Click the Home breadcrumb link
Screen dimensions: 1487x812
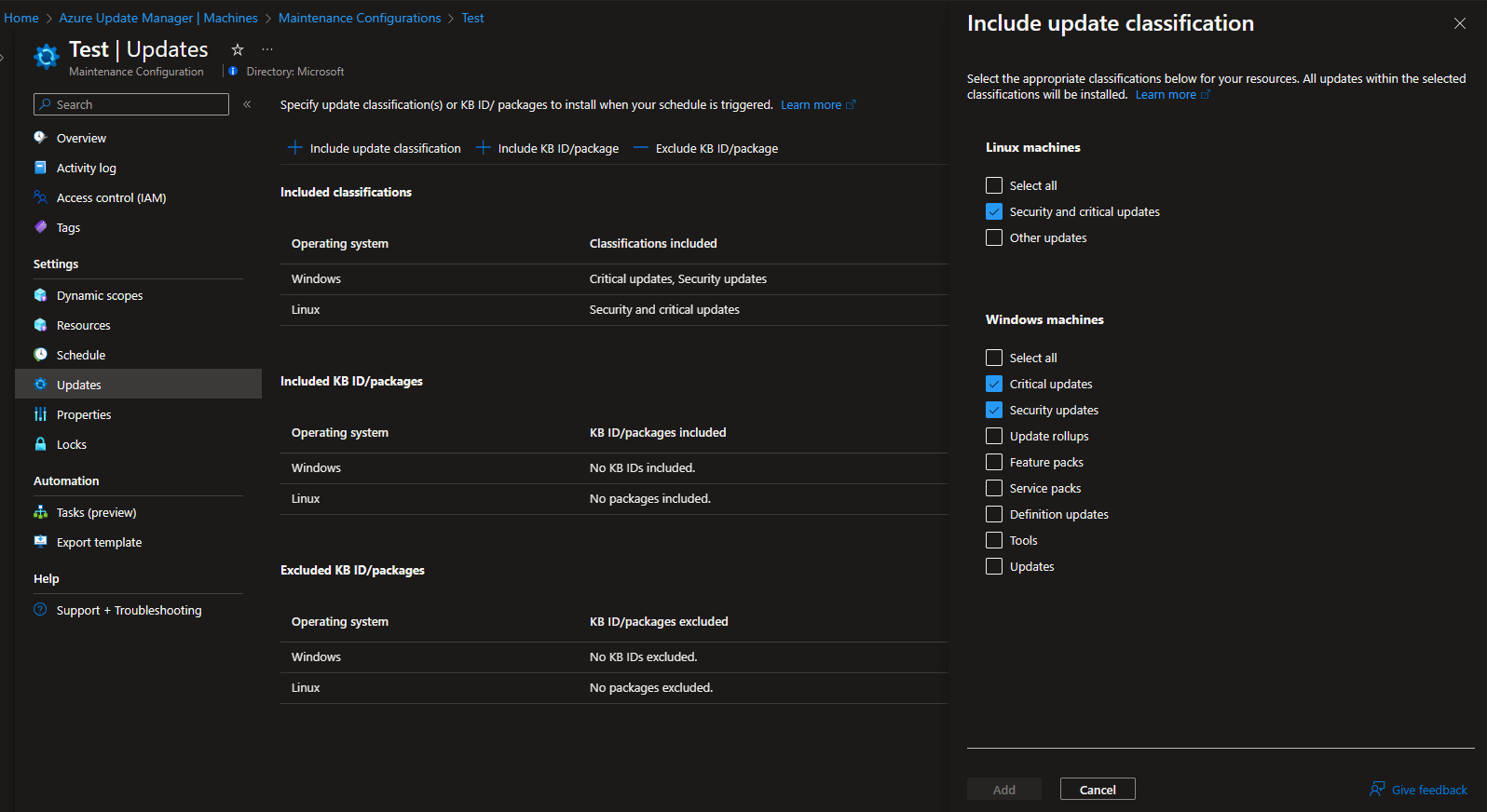pyautogui.click(x=21, y=18)
